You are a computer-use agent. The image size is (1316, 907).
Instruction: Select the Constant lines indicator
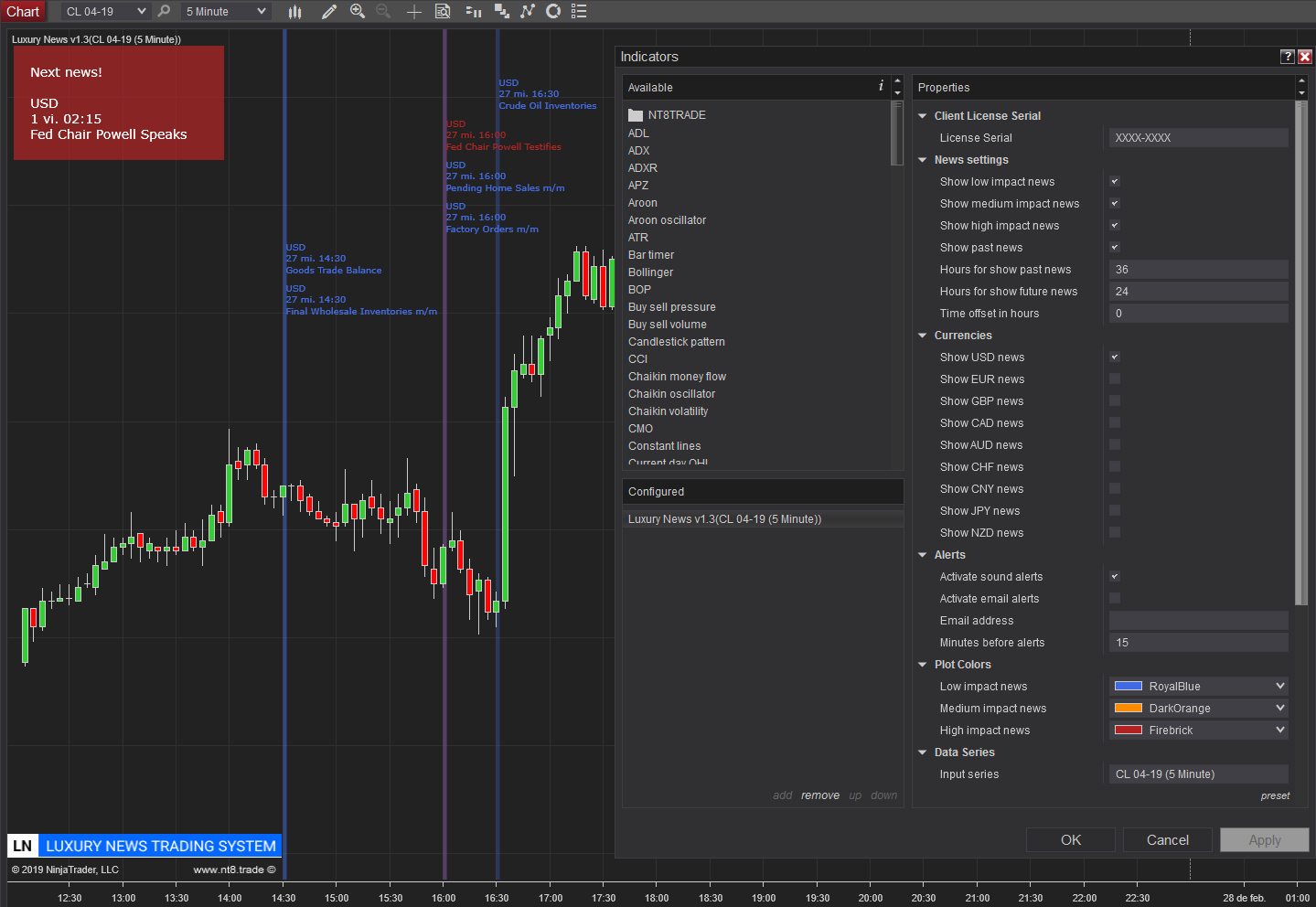pos(664,446)
